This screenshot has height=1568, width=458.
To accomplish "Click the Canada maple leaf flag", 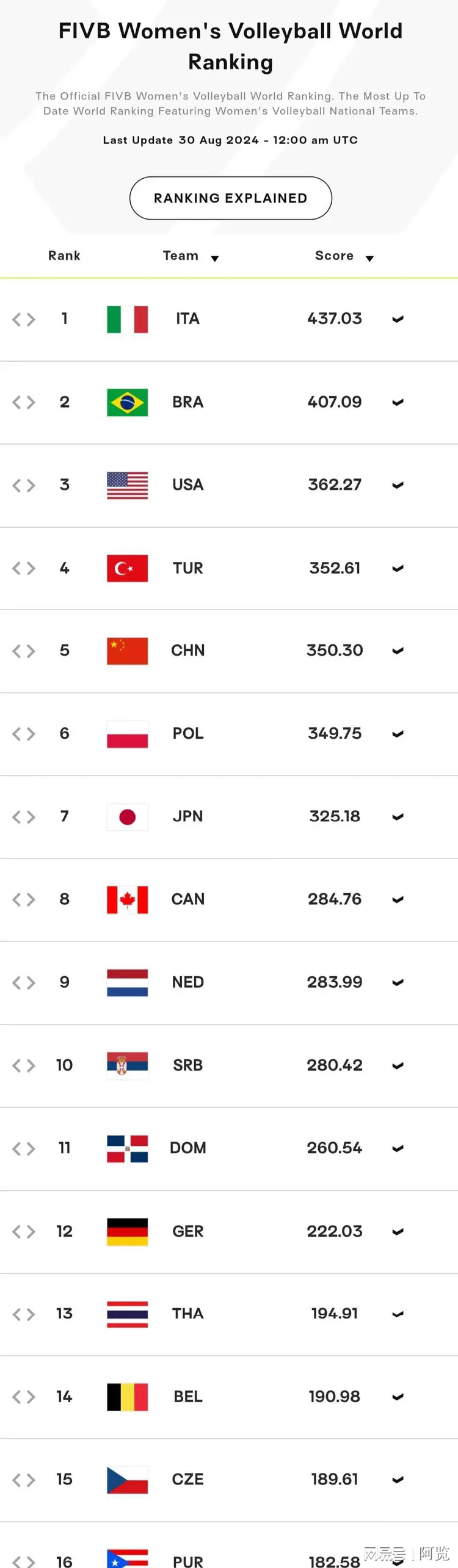I will pyautogui.click(x=127, y=900).
